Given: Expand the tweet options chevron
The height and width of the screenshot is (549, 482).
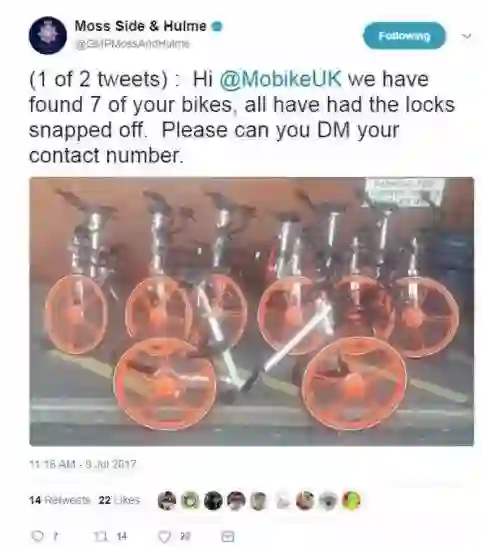Looking at the screenshot, I should click(467, 36).
